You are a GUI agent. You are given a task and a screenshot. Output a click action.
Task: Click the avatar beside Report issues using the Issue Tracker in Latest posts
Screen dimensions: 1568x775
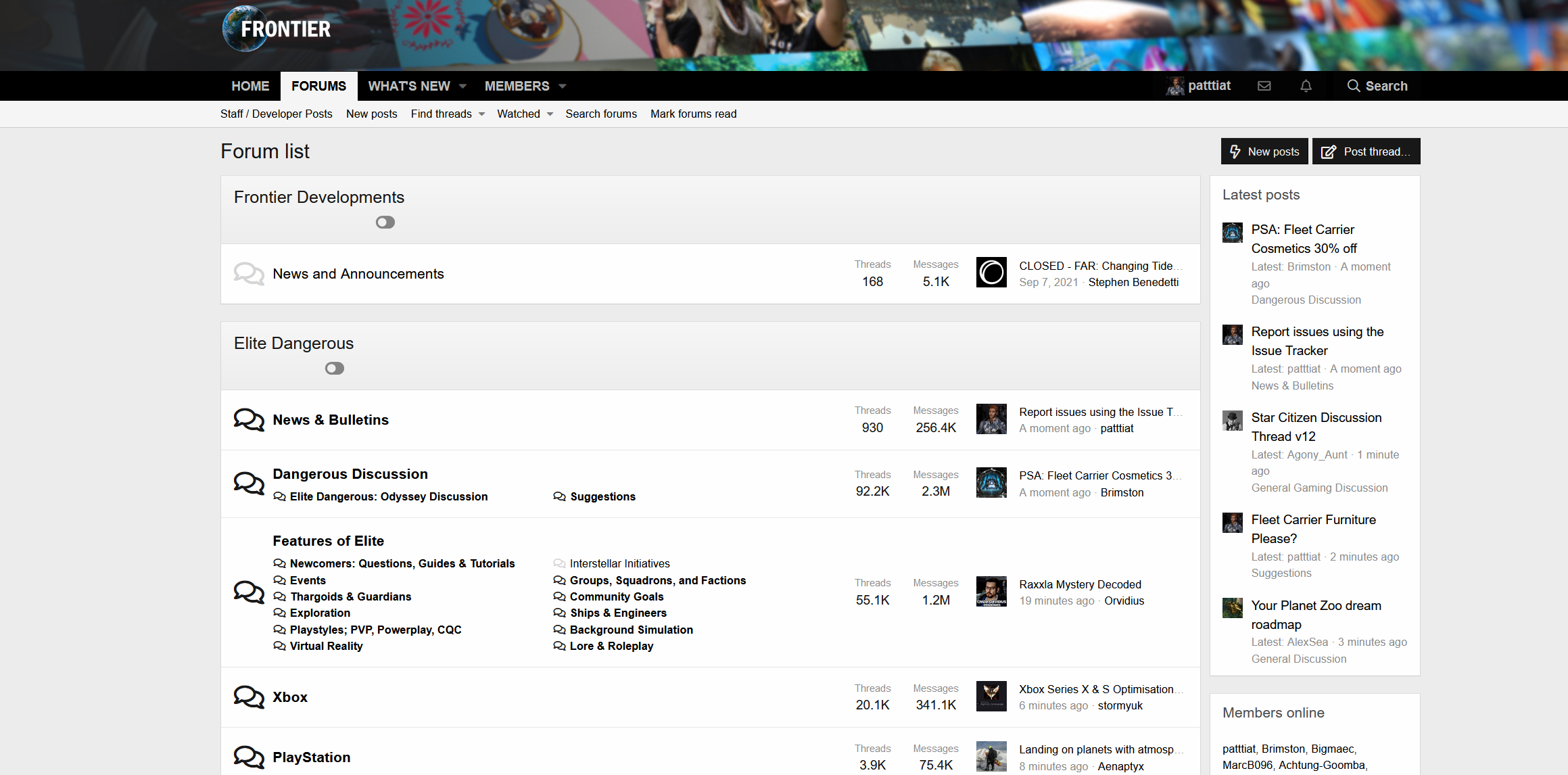1233,335
